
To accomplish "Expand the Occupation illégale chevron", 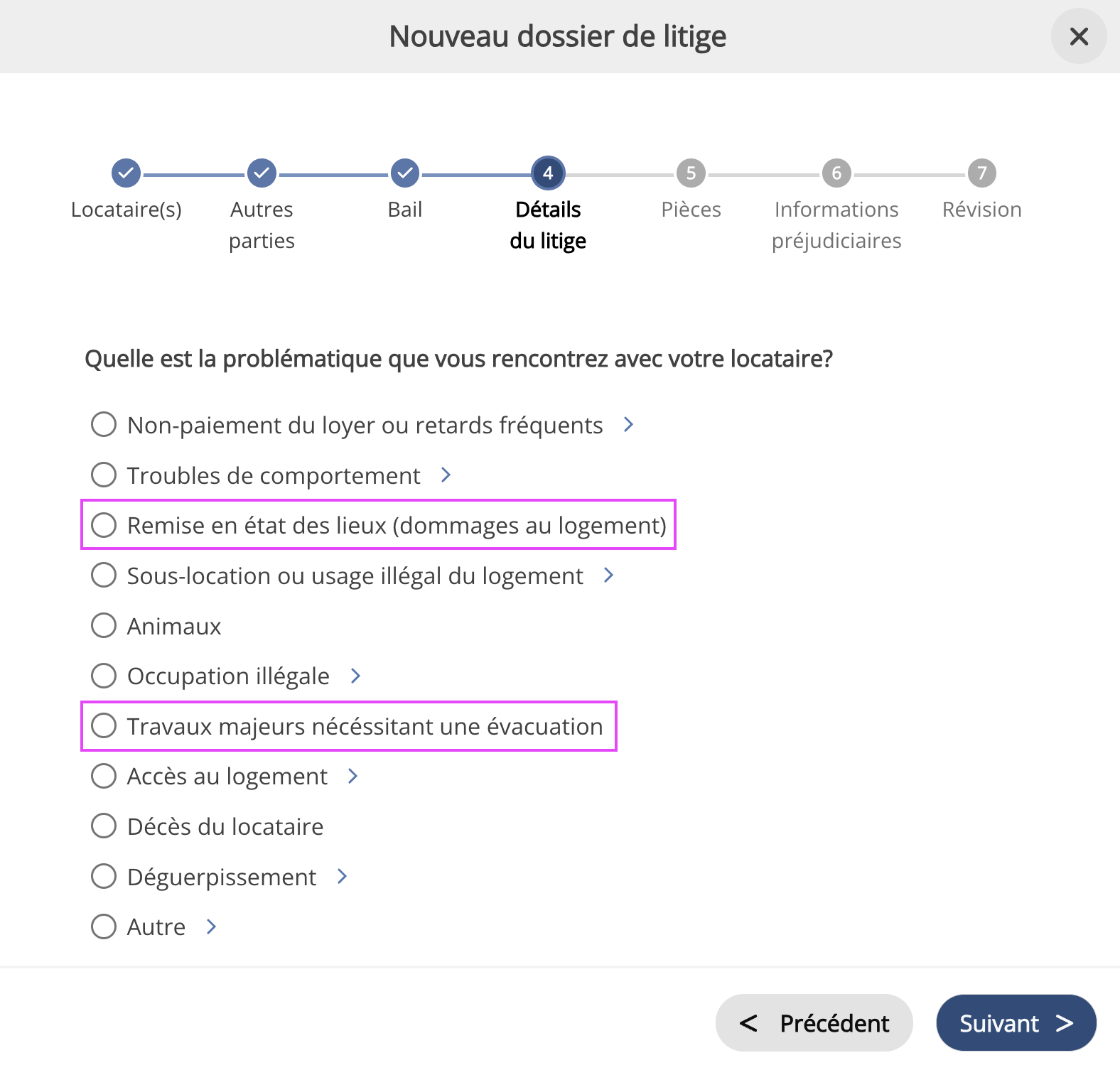I will point(355,676).
